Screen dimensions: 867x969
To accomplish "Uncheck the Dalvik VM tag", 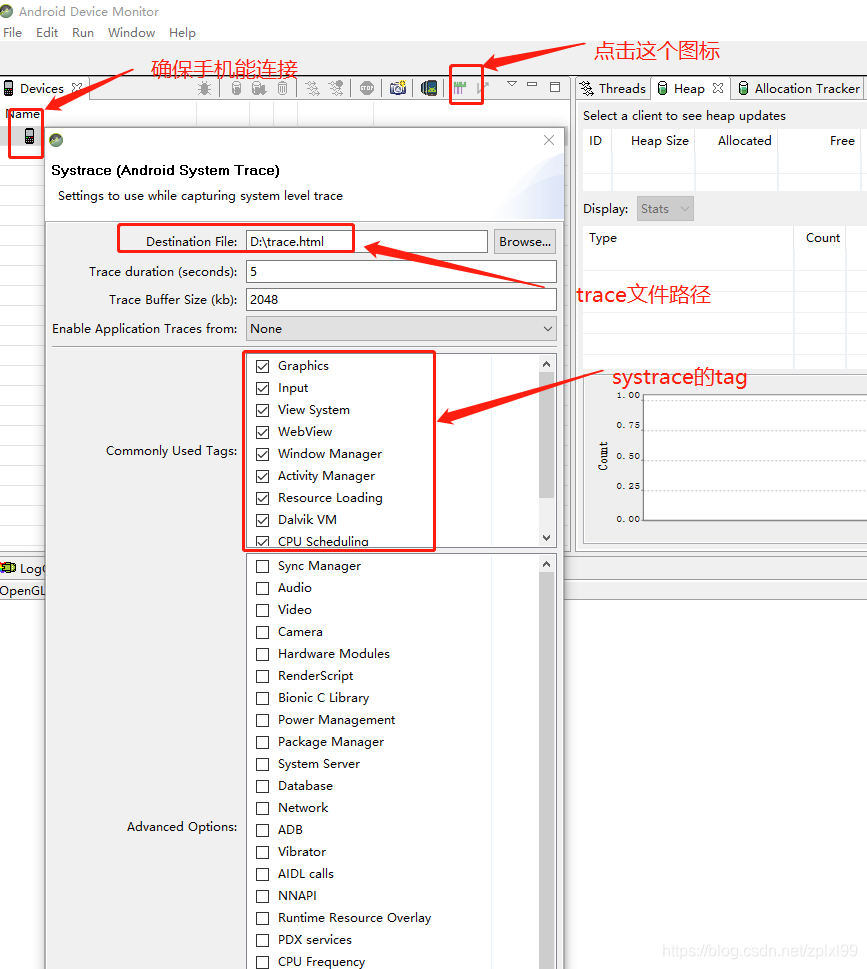I will (263, 520).
